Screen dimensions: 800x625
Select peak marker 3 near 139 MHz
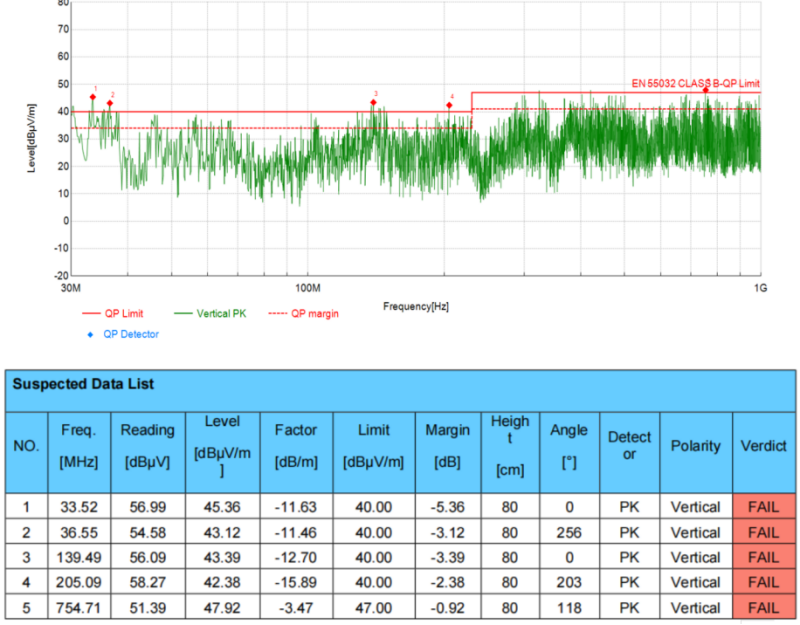coord(373,102)
